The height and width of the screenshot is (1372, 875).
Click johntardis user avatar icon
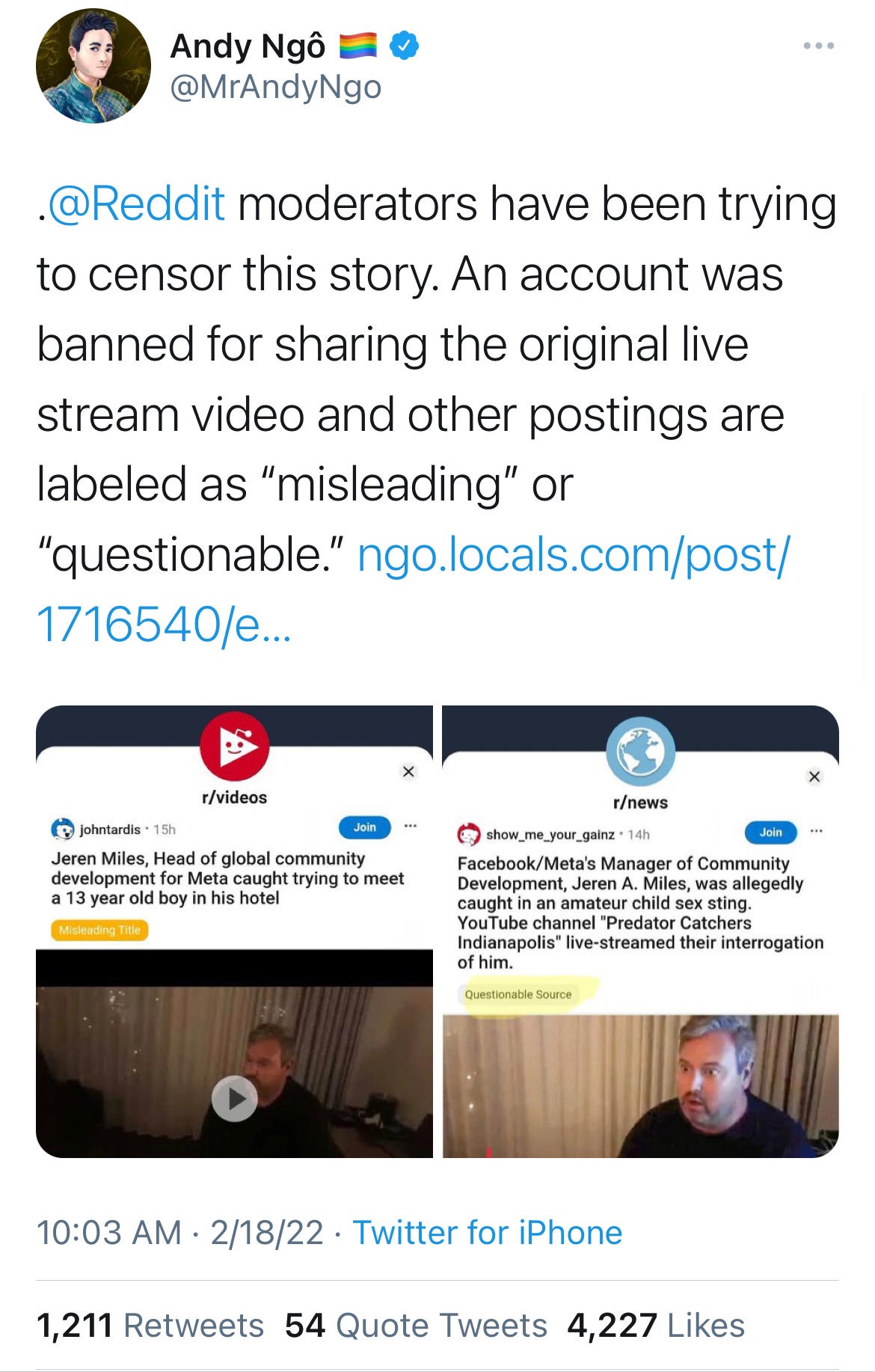pos(63,829)
